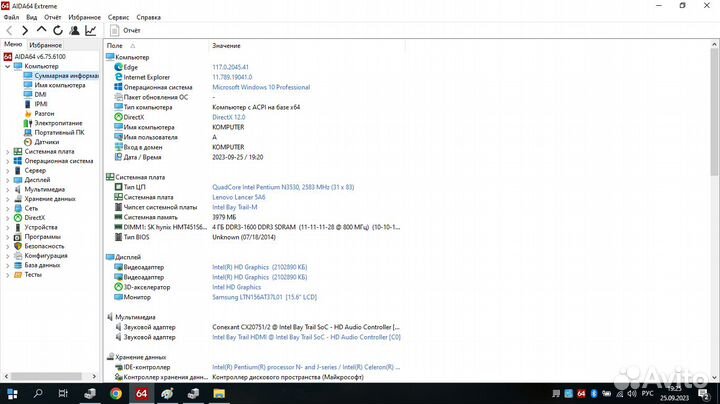Expand the Системная плата tree node
Image resolution: width=720 pixels, height=404 pixels.
point(7,152)
